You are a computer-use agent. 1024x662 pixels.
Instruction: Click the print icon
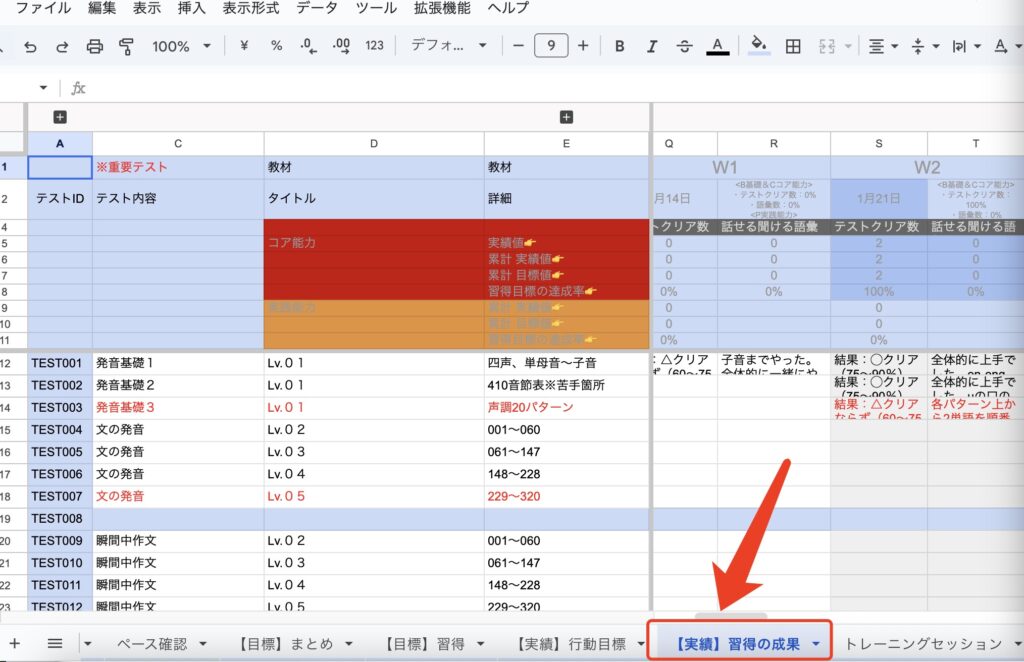click(x=94, y=46)
